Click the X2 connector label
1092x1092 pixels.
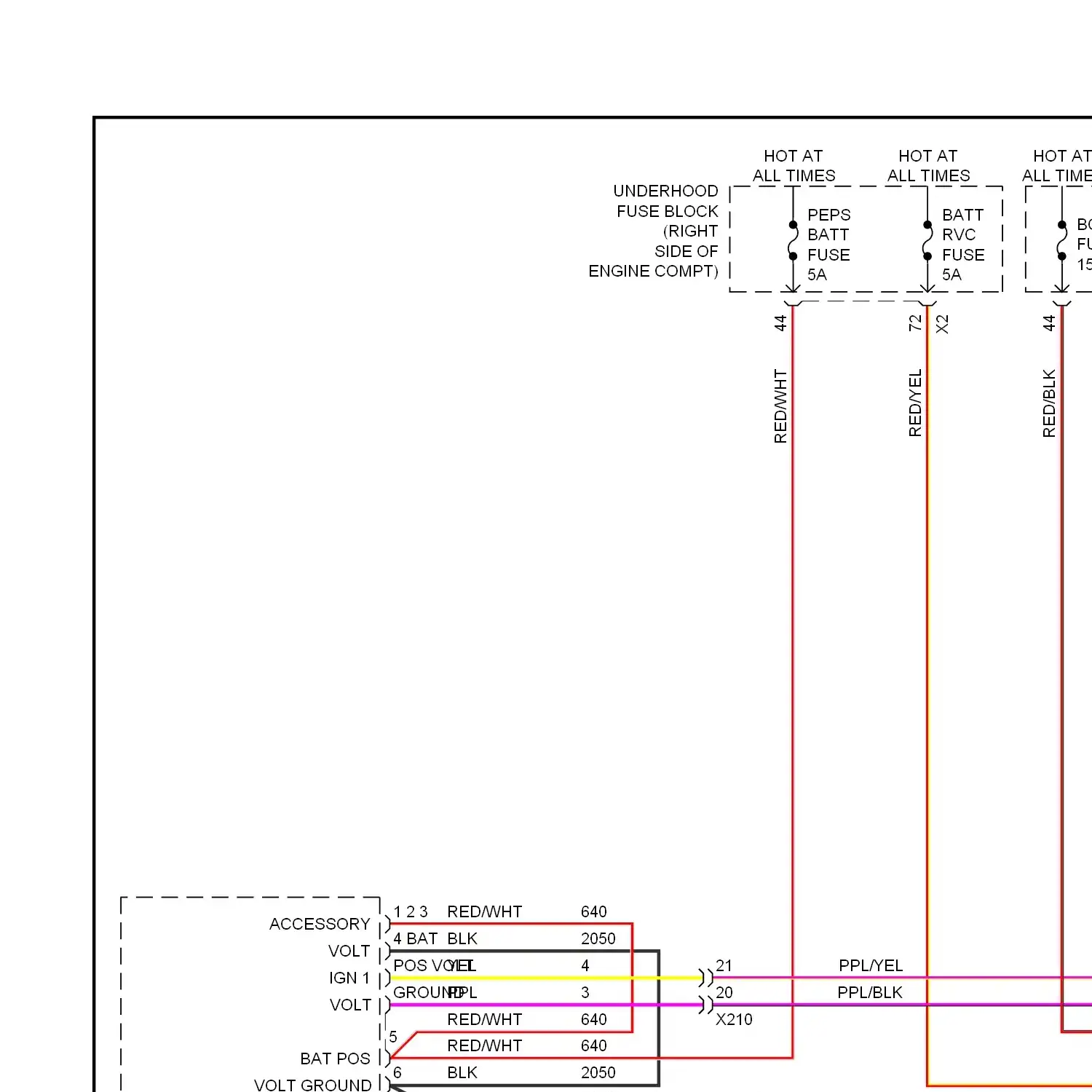coord(942,324)
